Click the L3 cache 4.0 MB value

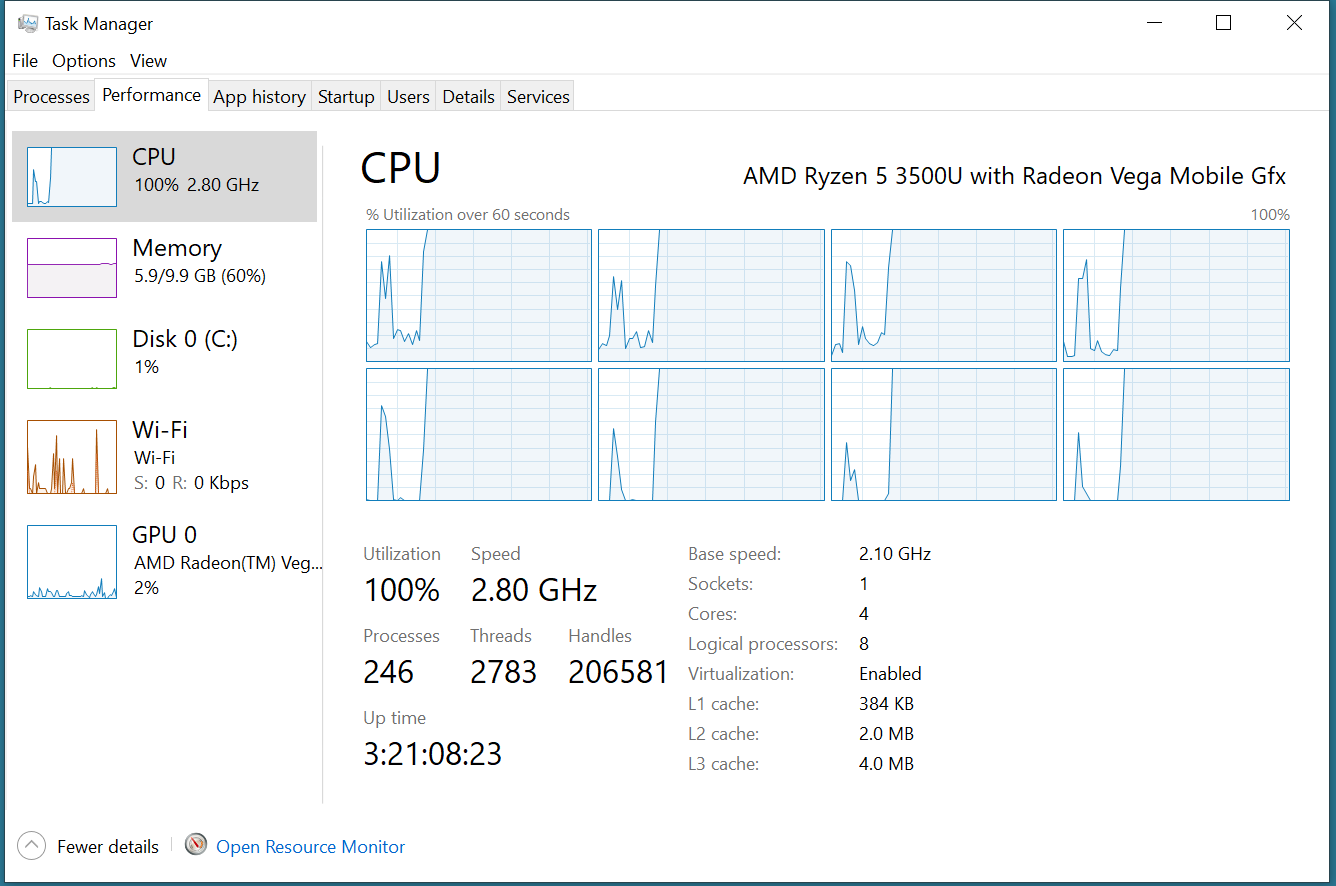click(886, 764)
